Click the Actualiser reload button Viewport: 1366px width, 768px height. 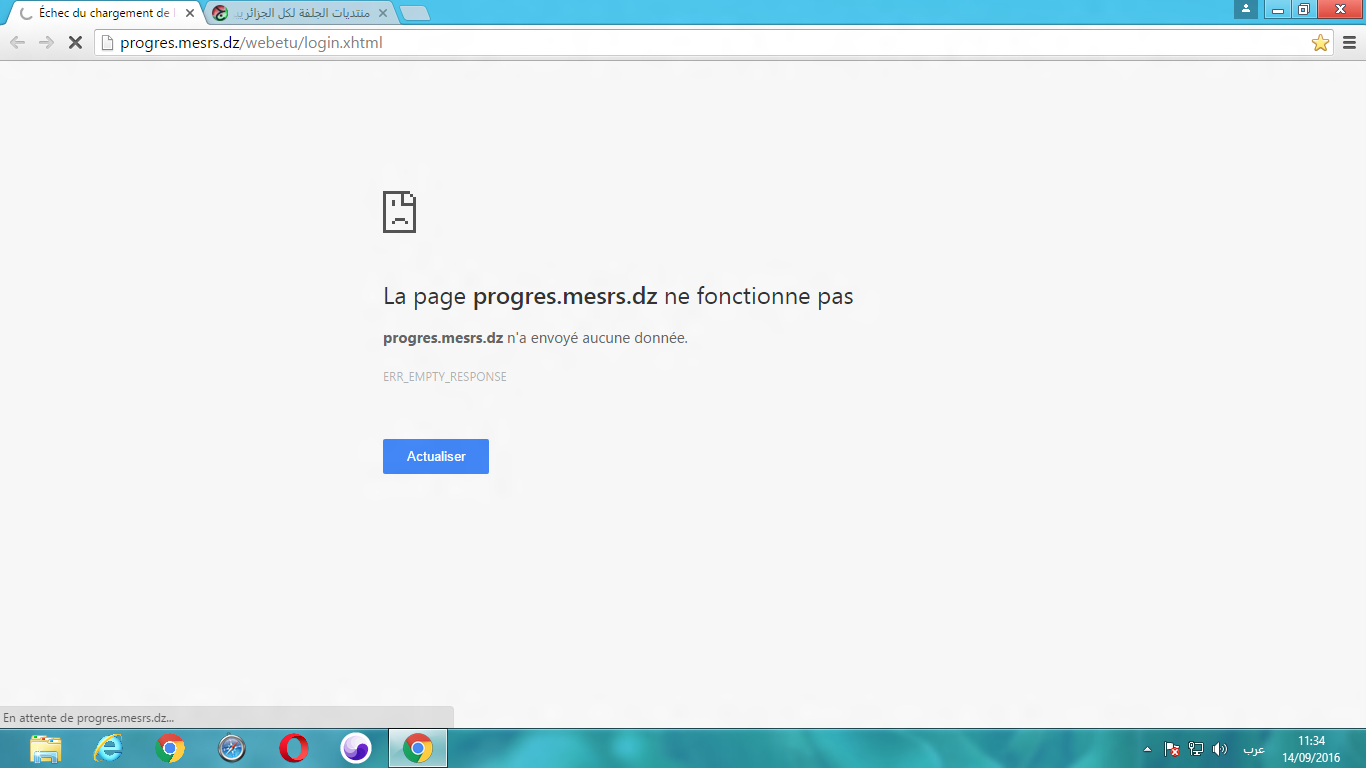pyautogui.click(x=436, y=456)
